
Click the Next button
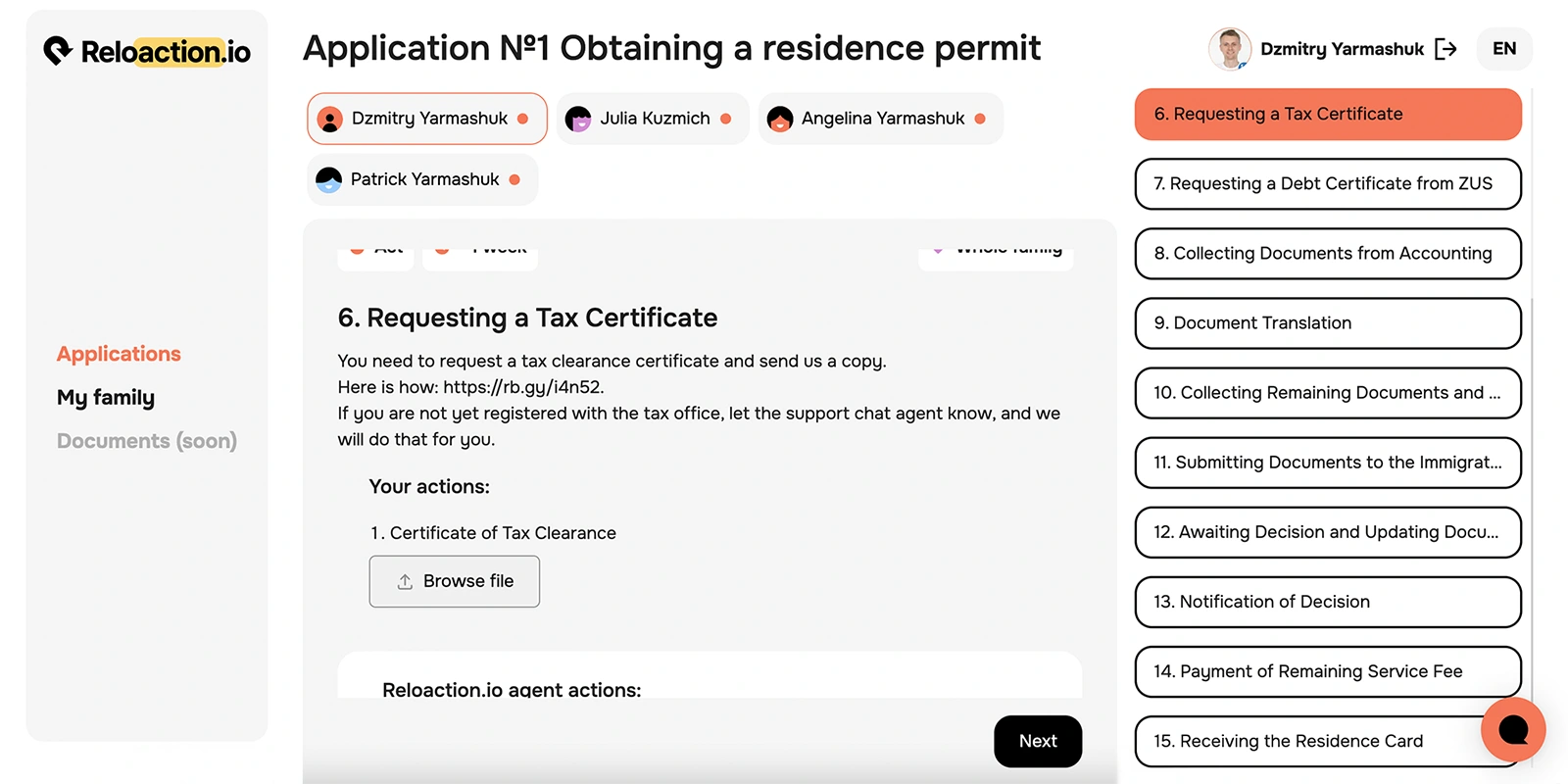pos(1038,741)
